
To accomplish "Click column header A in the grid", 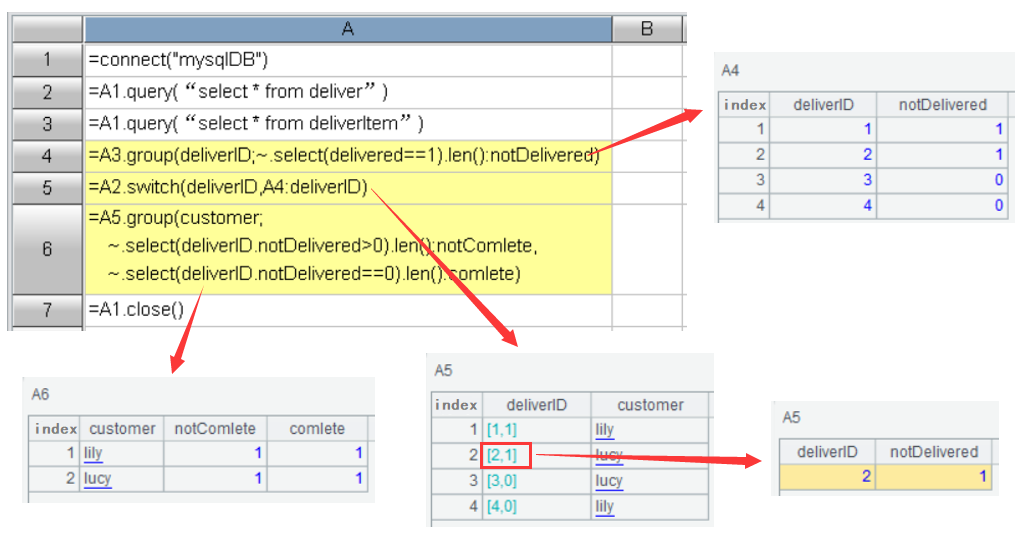I will (x=347, y=29).
